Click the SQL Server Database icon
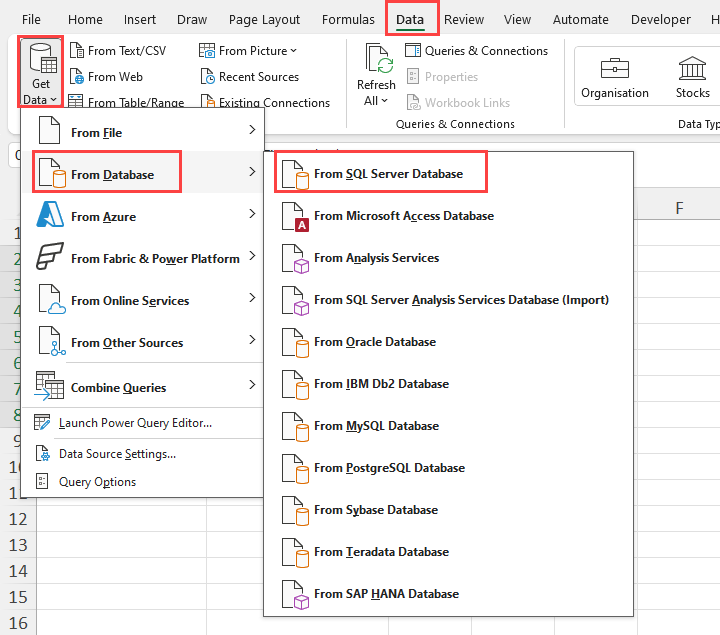Screen dimensions: 720x635 pos(295,175)
